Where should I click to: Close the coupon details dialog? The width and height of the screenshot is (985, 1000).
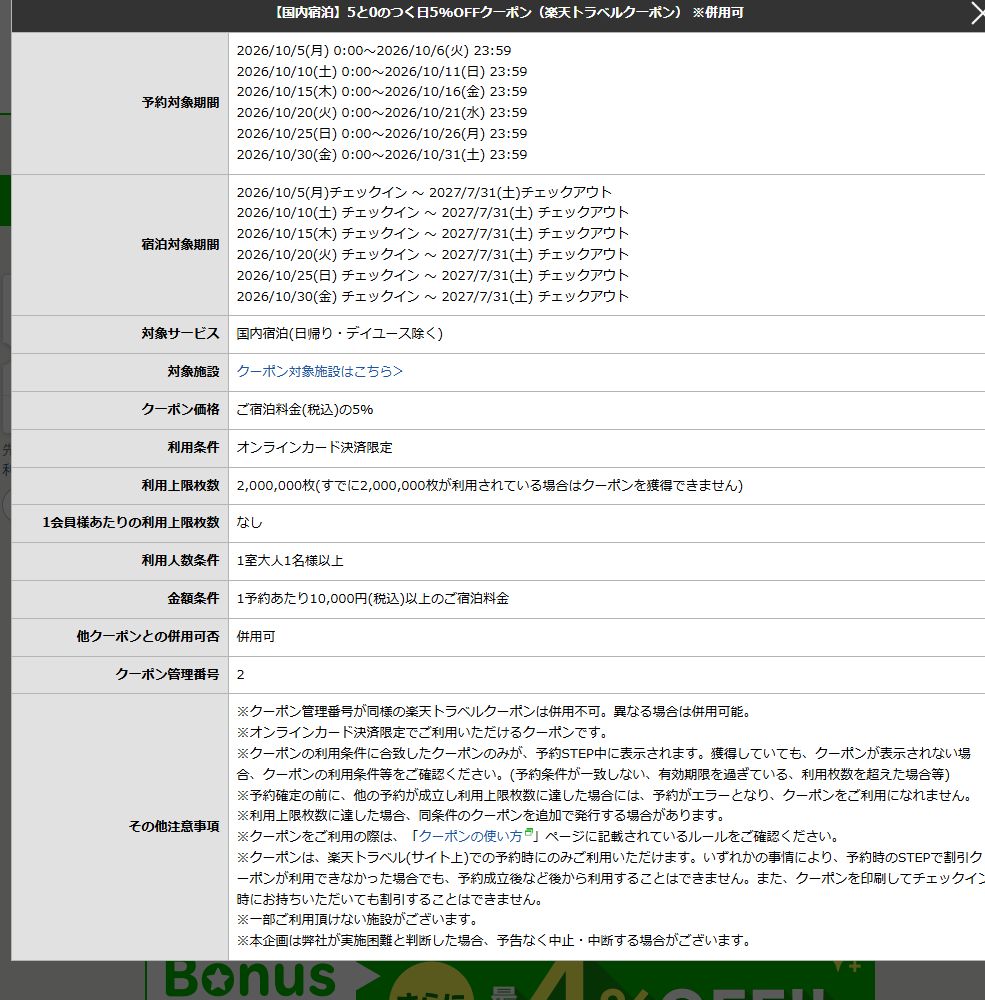point(977,13)
